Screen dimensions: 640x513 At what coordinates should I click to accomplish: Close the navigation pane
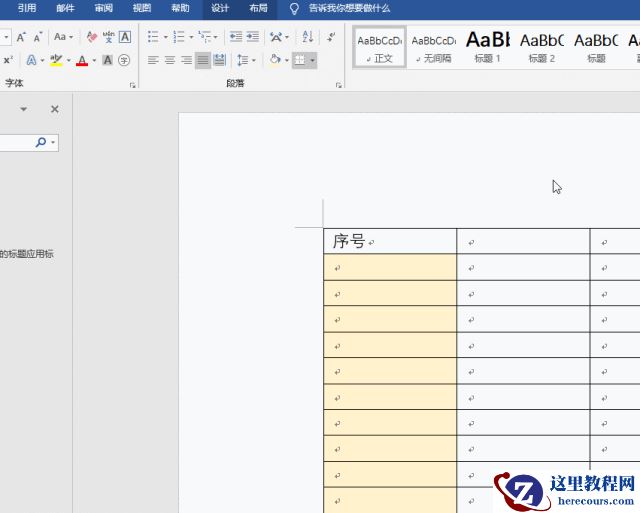pyautogui.click(x=55, y=109)
